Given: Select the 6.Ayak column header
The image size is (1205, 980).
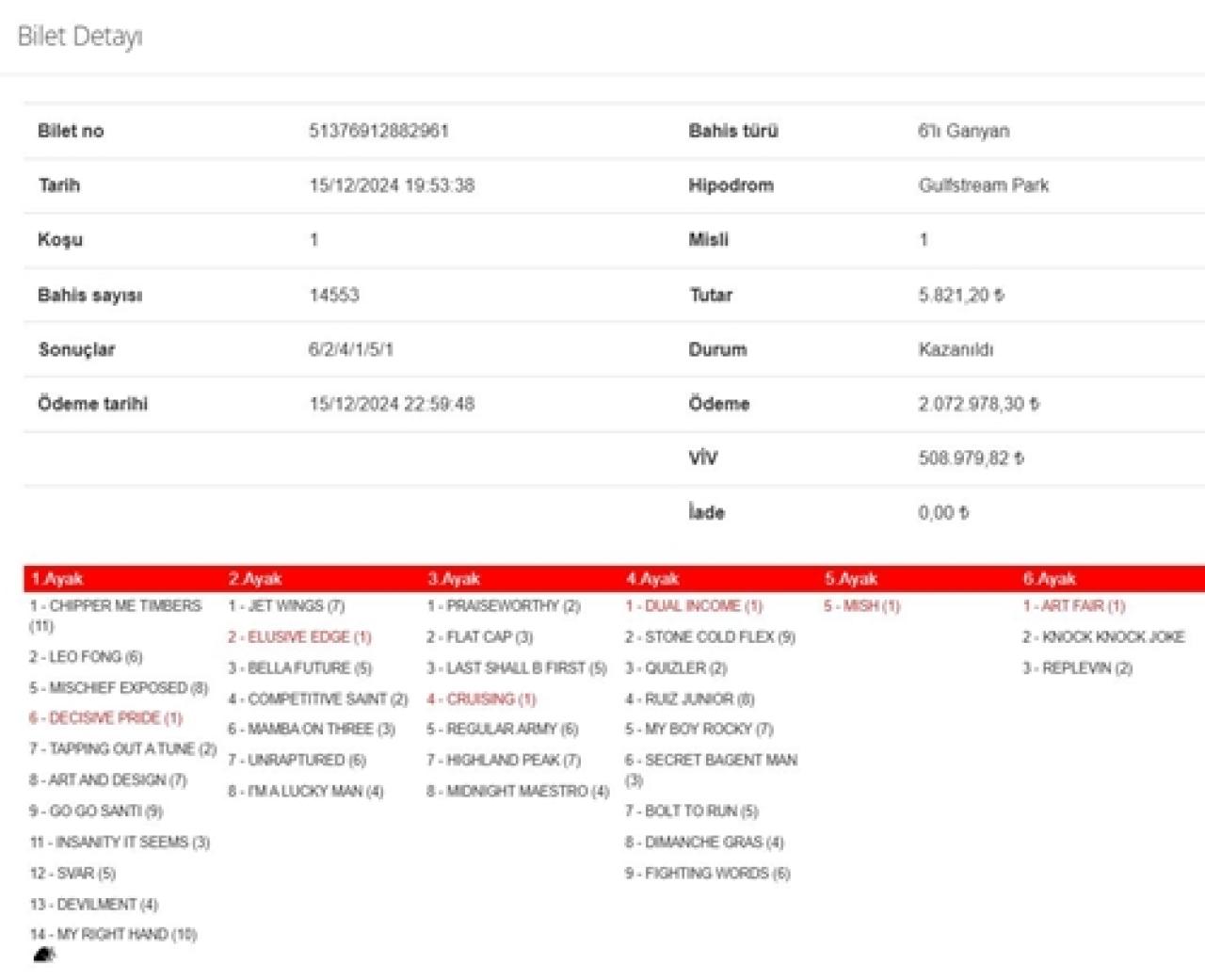Looking at the screenshot, I should pos(1049,579).
